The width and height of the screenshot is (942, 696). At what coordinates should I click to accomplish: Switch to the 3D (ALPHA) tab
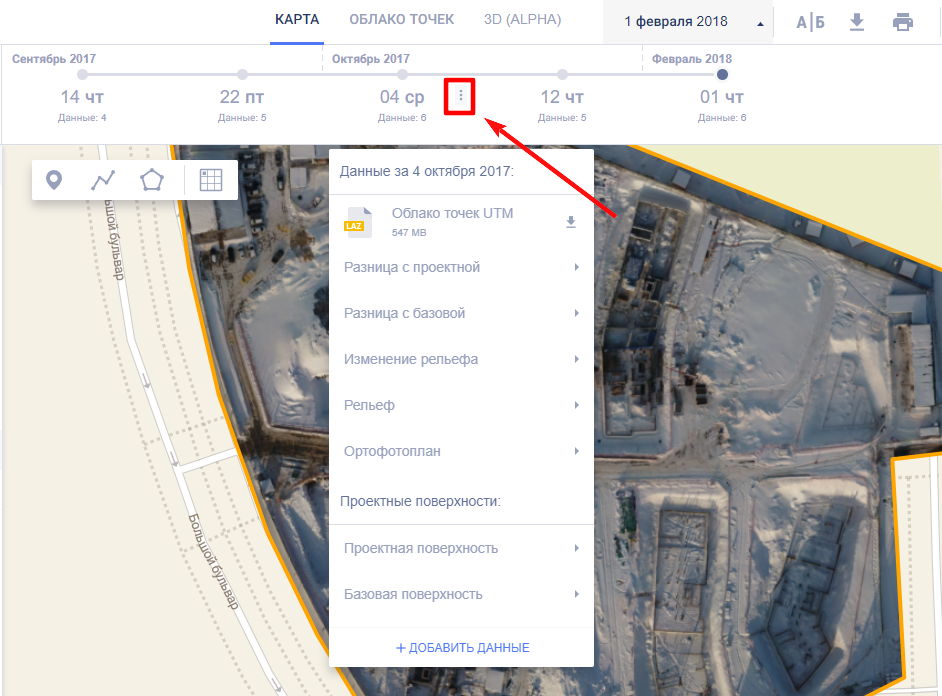(522, 20)
